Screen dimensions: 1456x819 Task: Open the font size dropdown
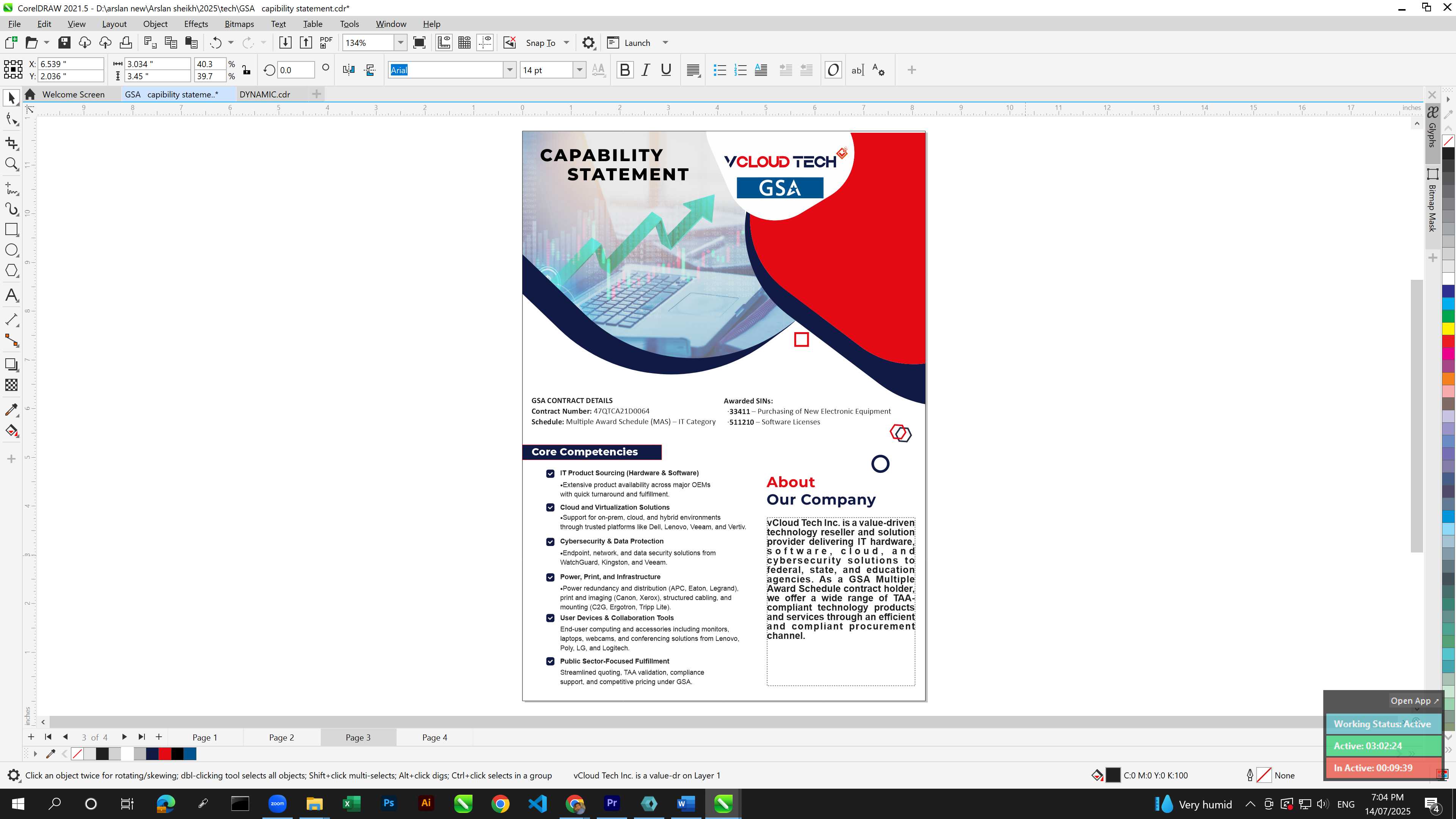tap(579, 70)
